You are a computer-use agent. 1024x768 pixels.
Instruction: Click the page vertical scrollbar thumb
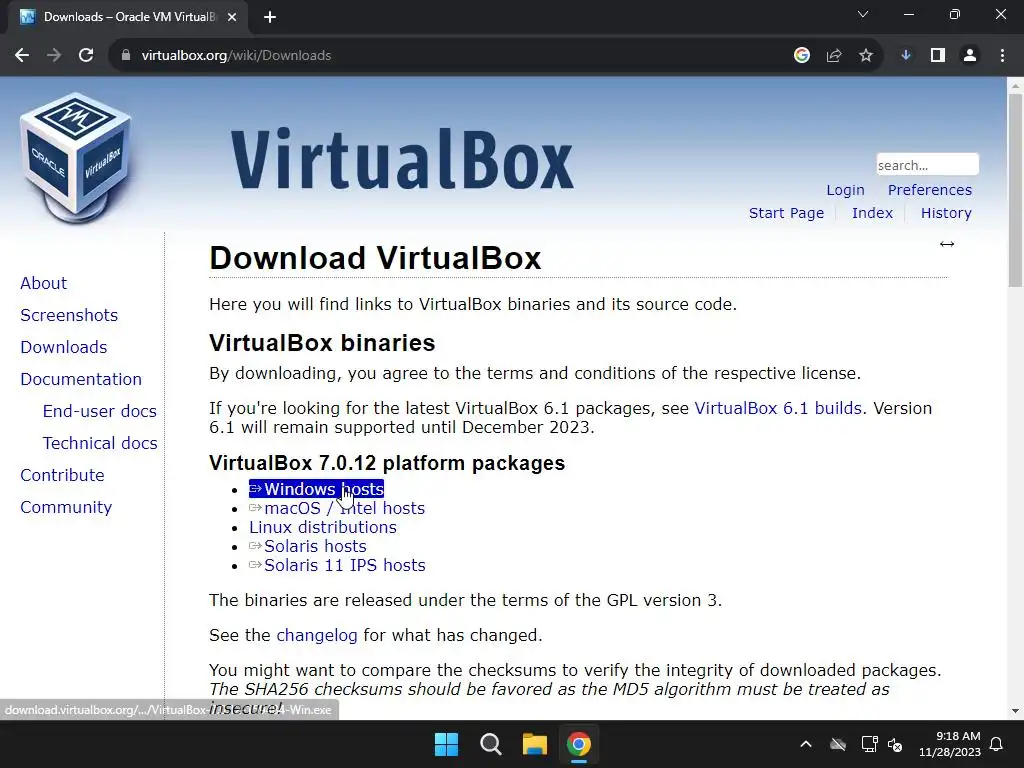point(1015,190)
